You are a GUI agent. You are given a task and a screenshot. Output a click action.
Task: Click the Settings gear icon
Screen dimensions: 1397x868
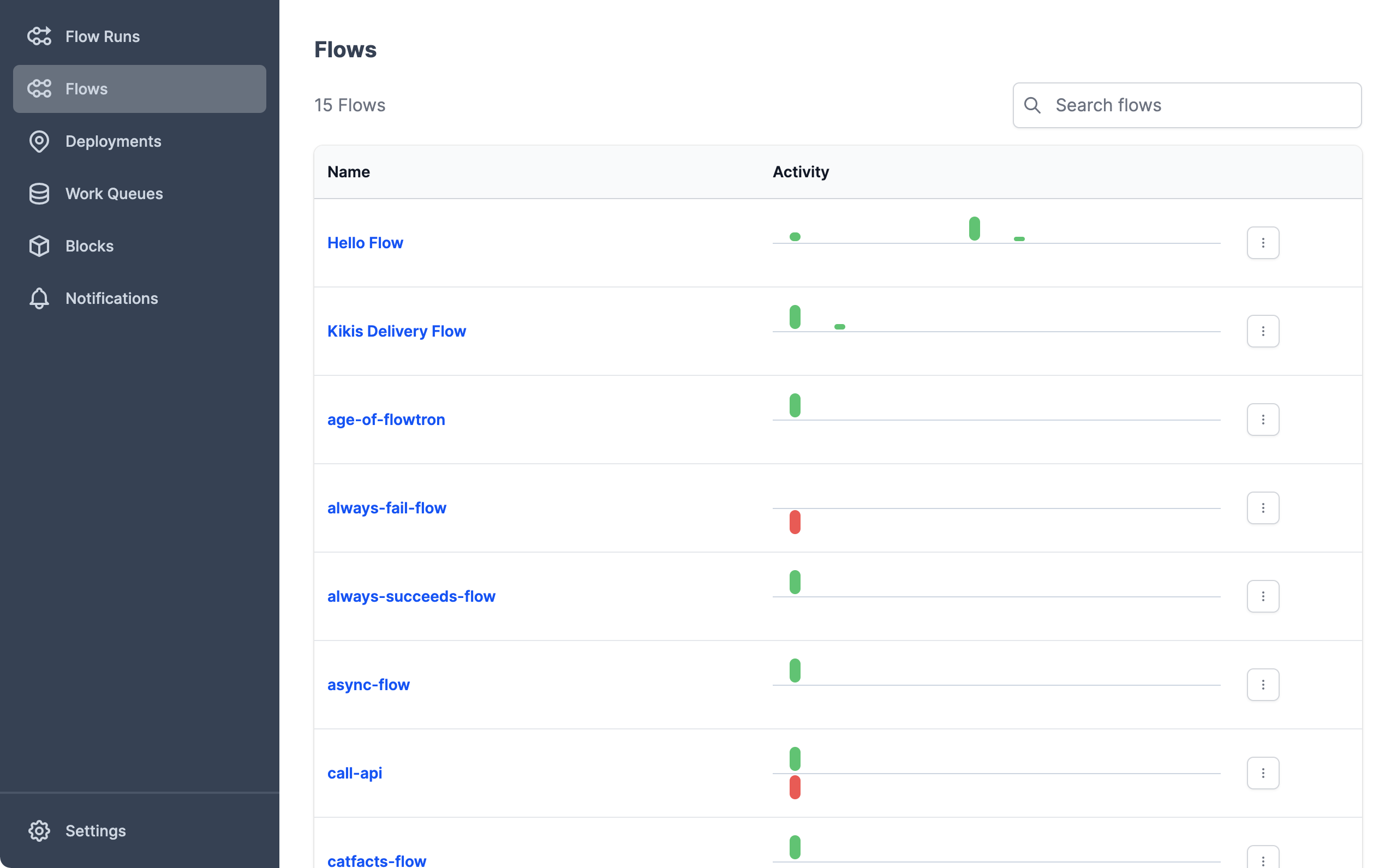[x=40, y=831]
